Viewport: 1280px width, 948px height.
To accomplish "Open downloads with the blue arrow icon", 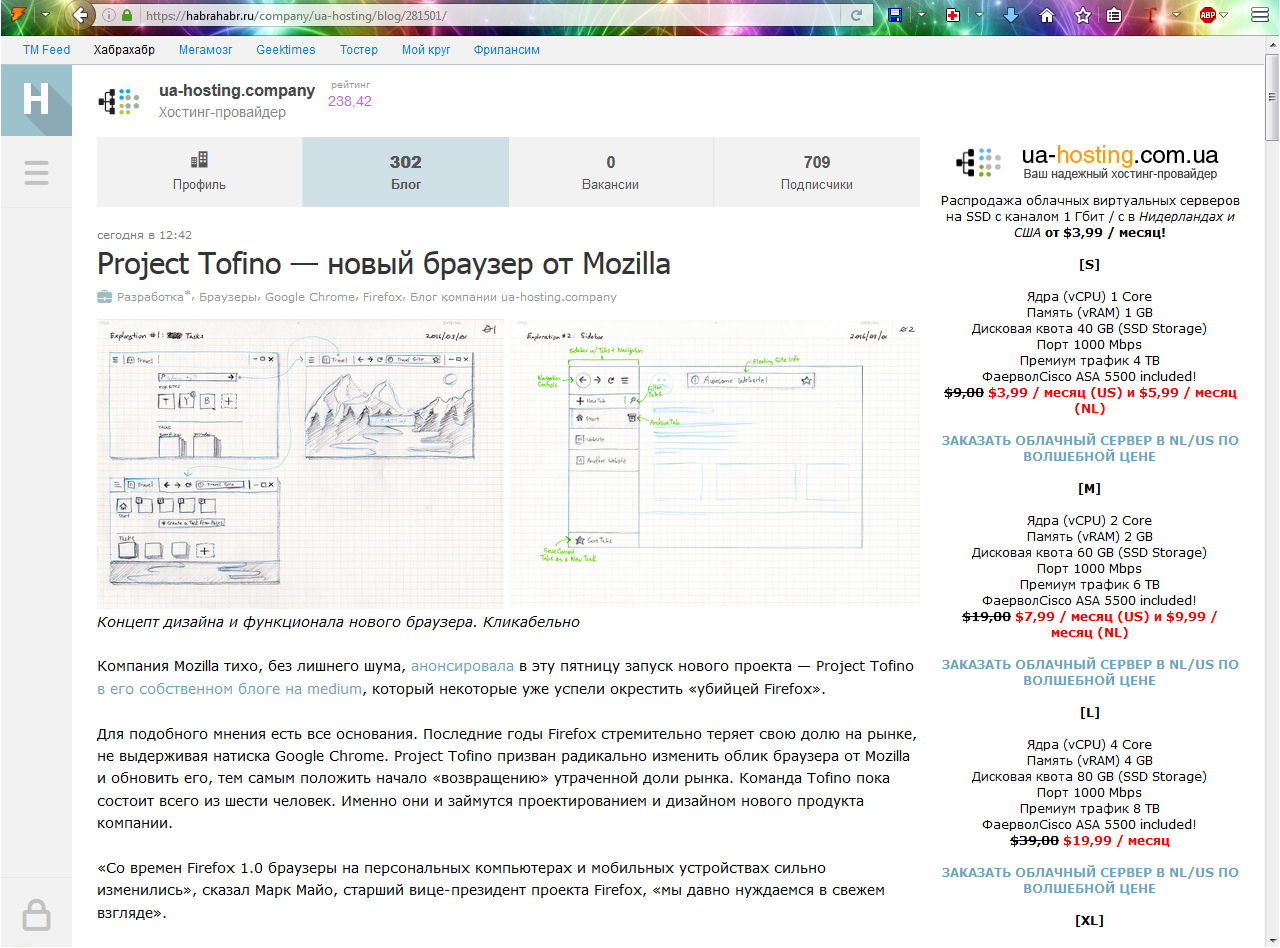I will click(1011, 16).
